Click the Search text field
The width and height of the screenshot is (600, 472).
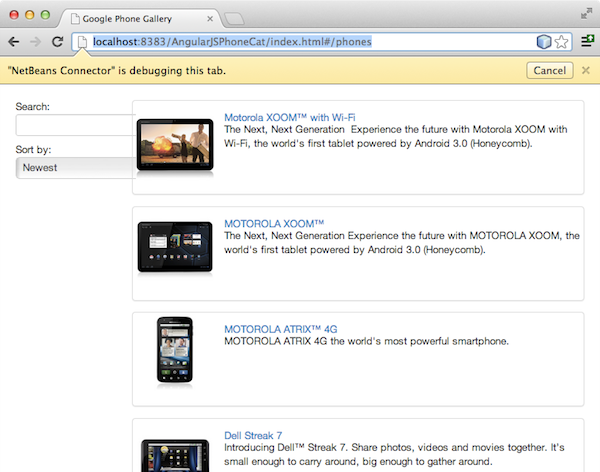point(74,125)
